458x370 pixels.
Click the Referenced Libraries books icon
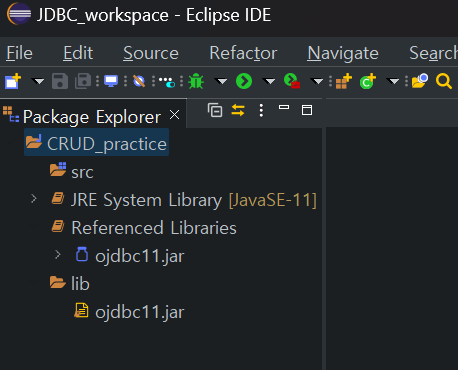[x=58, y=226]
